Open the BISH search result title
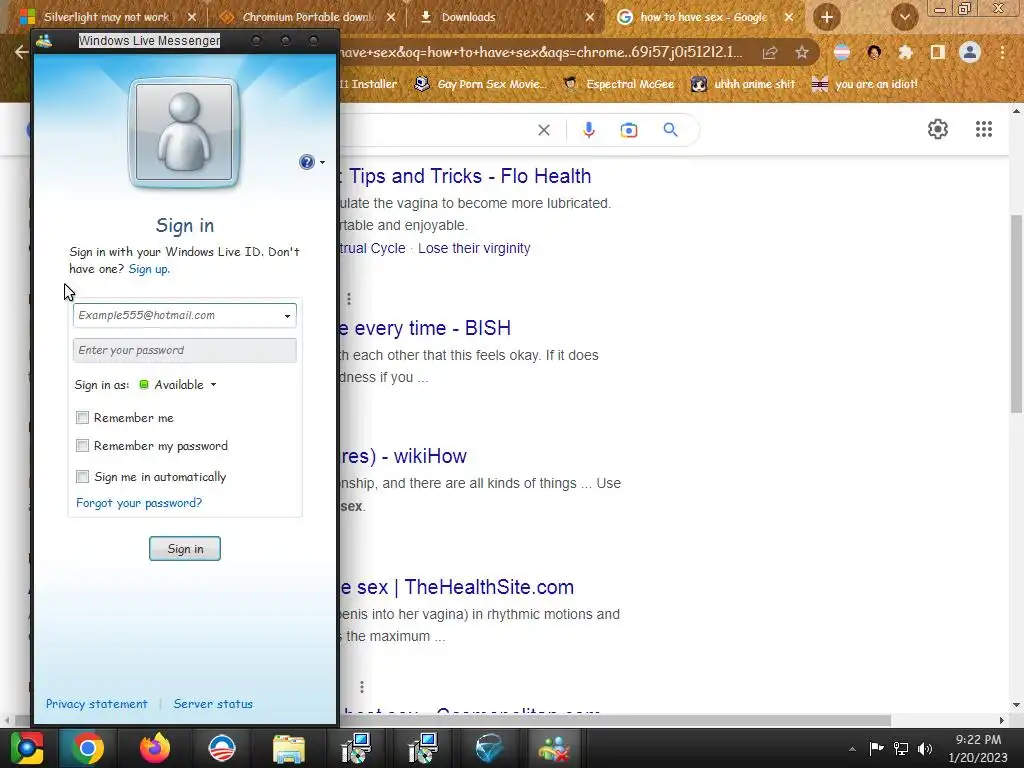The image size is (1024, 768). [425, 328]
